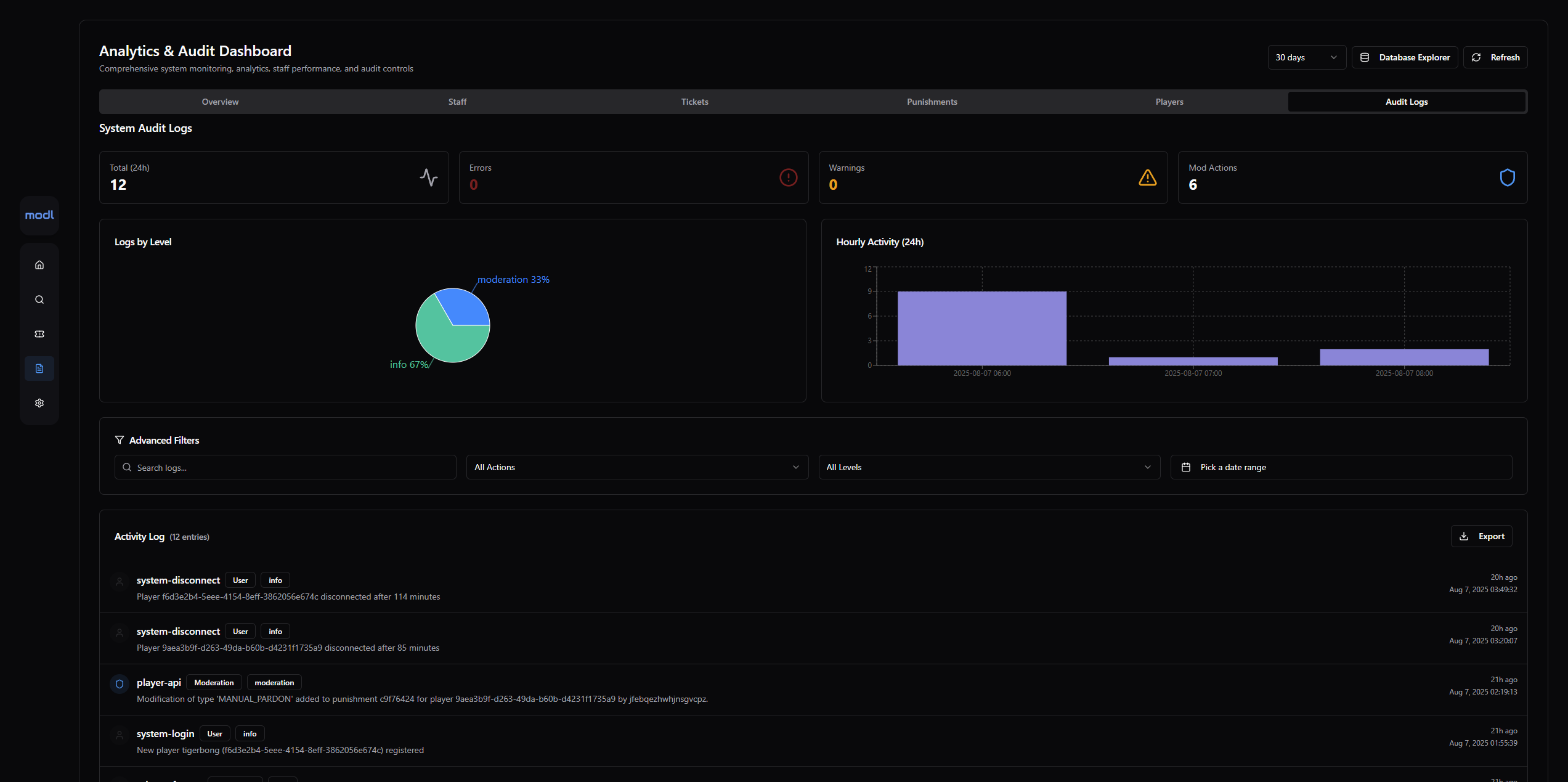The height and width of the screenshot is (782, 1568).
Task: Click user avatar of system-login entry
Action: 120,735
